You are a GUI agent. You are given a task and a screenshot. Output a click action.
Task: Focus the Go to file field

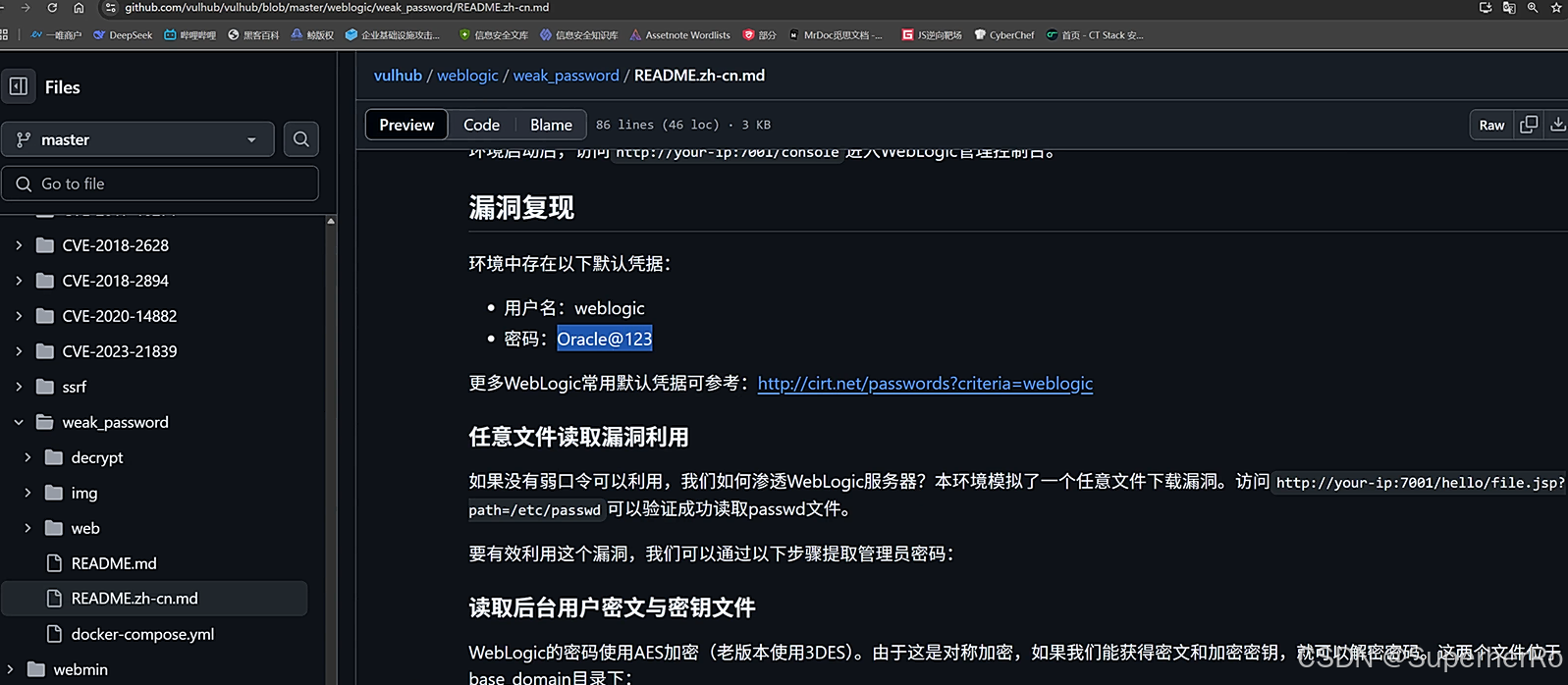coord(160,184)
